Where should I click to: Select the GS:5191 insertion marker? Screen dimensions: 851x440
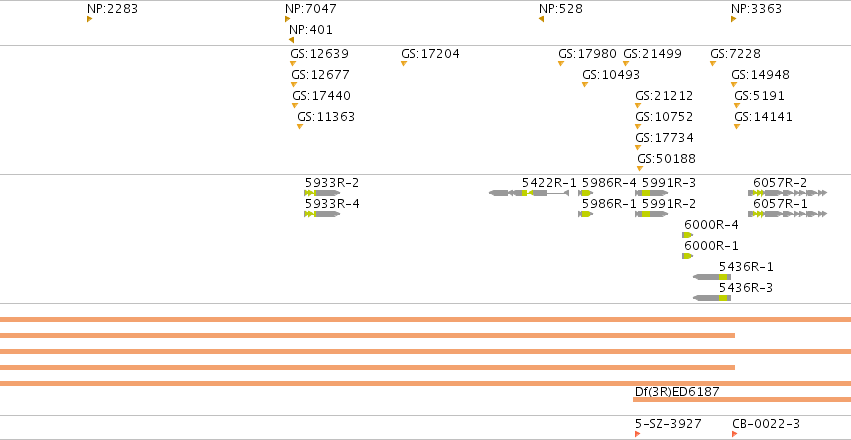737,106
